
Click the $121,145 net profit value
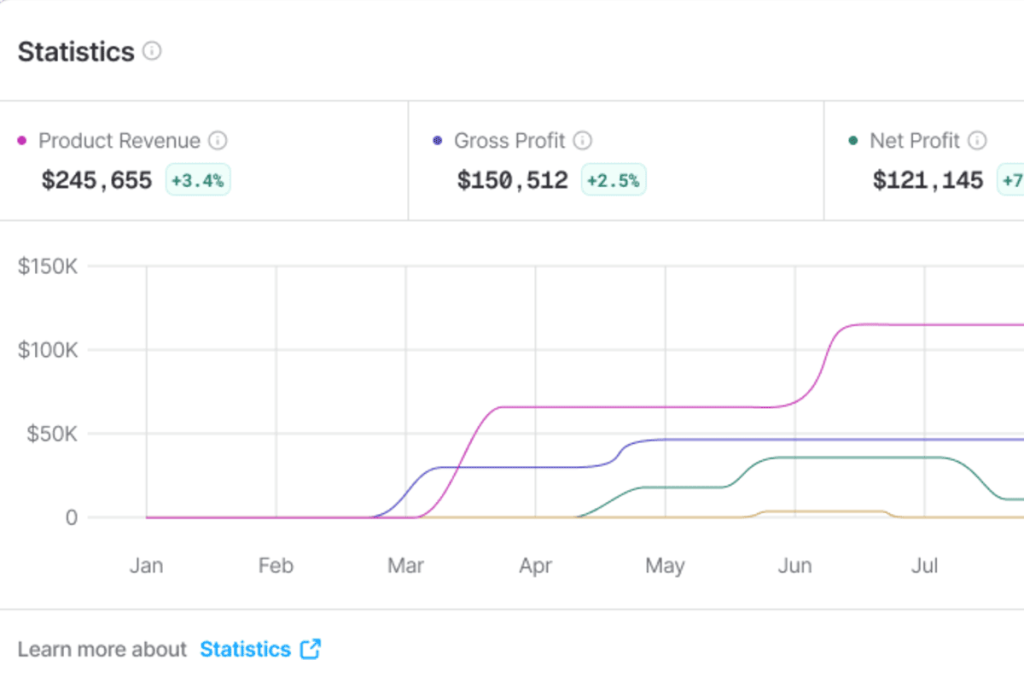coord(928,181)
